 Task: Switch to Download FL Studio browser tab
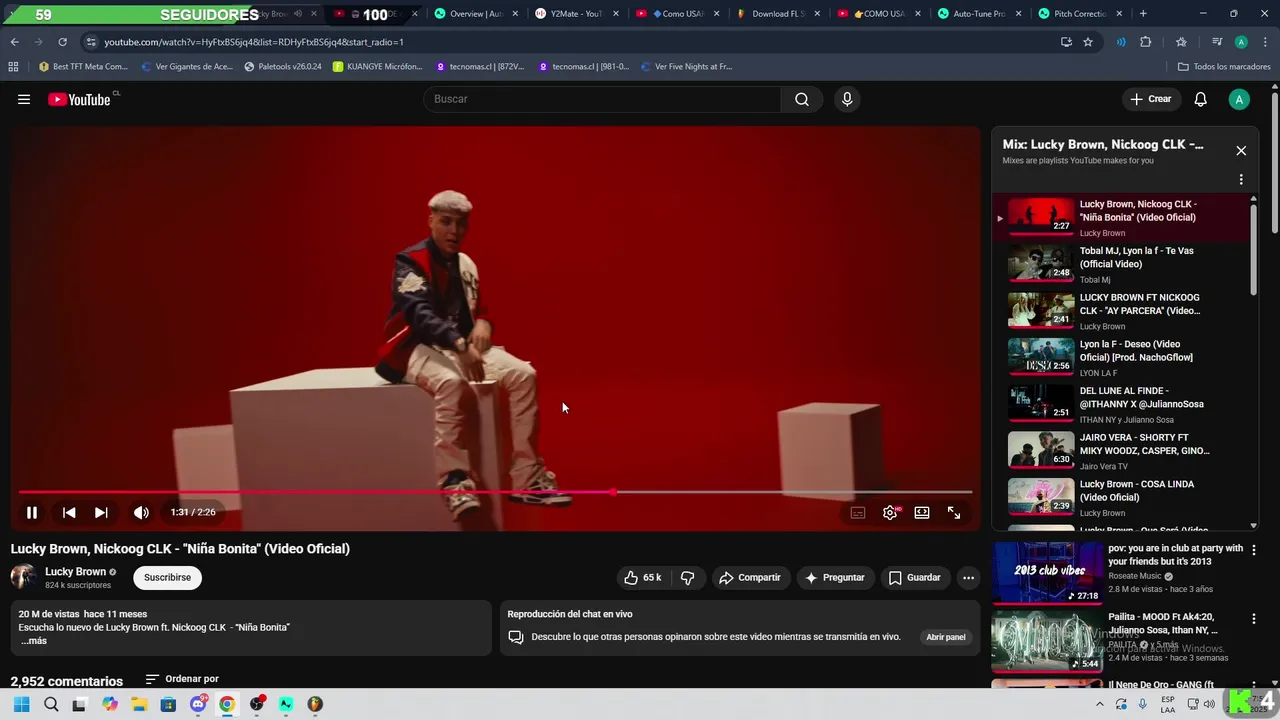[778, 14]
